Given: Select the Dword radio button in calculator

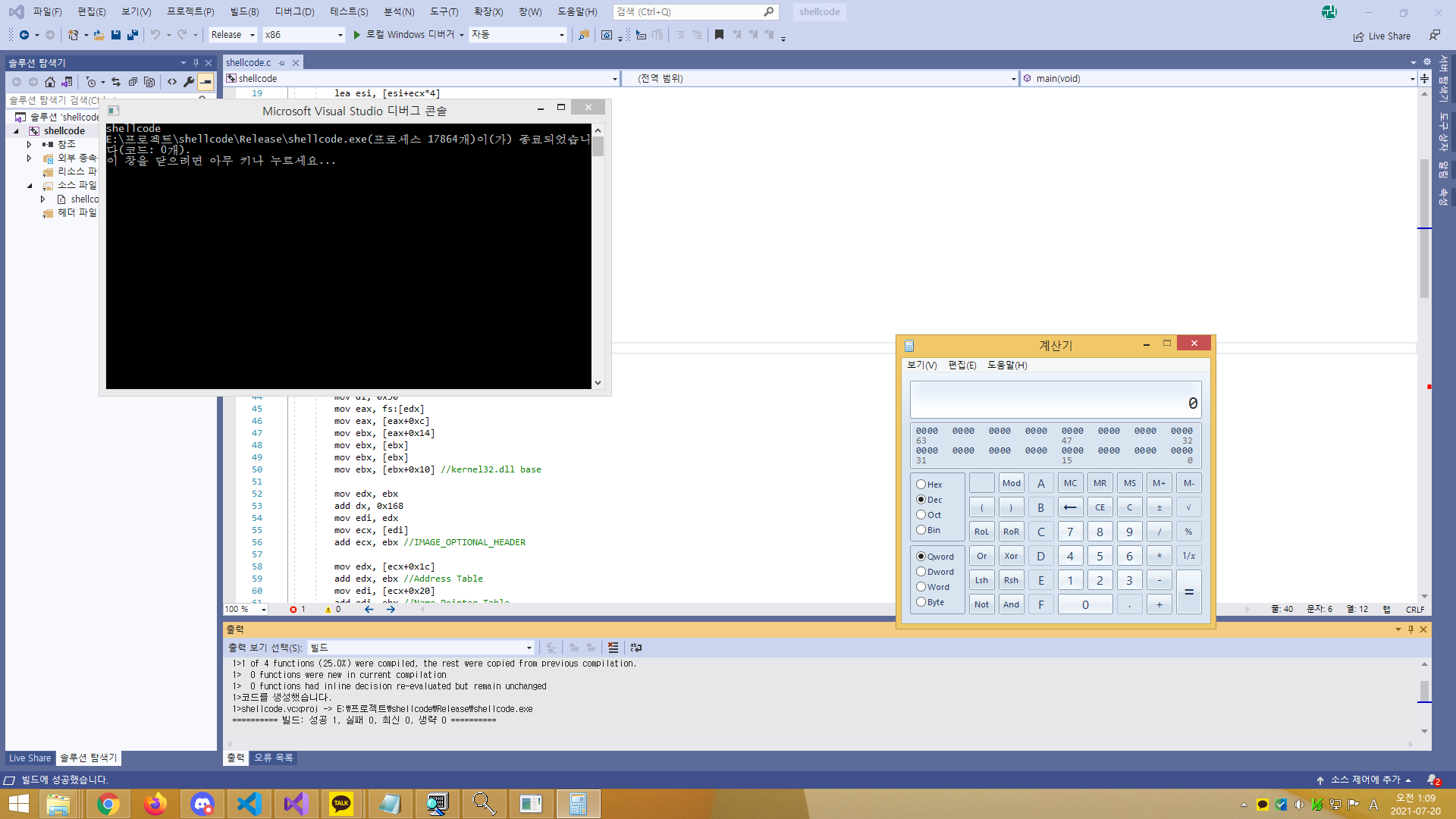Looking at the screenshot, I should click(x=921, y=572).
